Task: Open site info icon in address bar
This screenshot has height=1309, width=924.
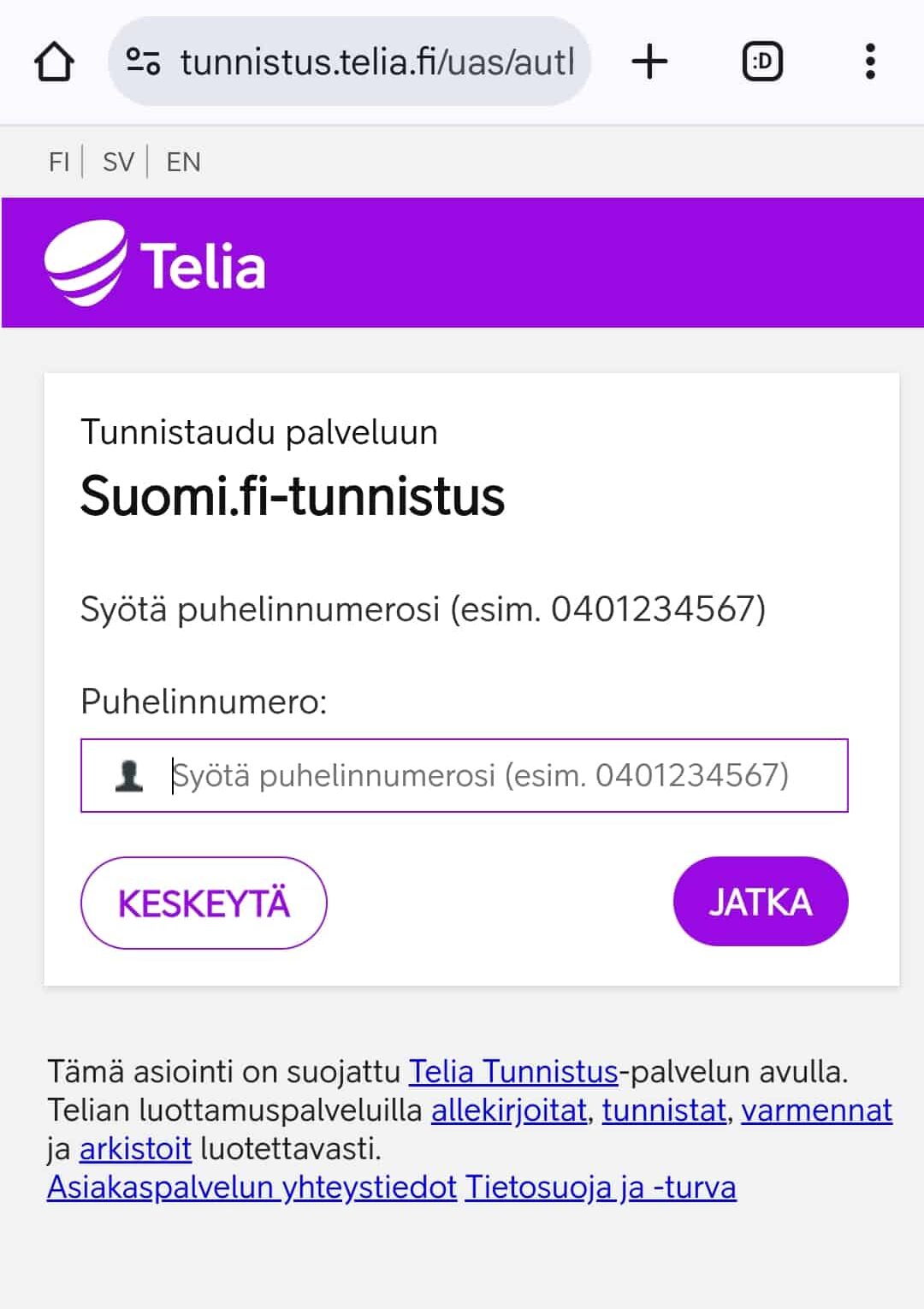Action: click(143, 62)
